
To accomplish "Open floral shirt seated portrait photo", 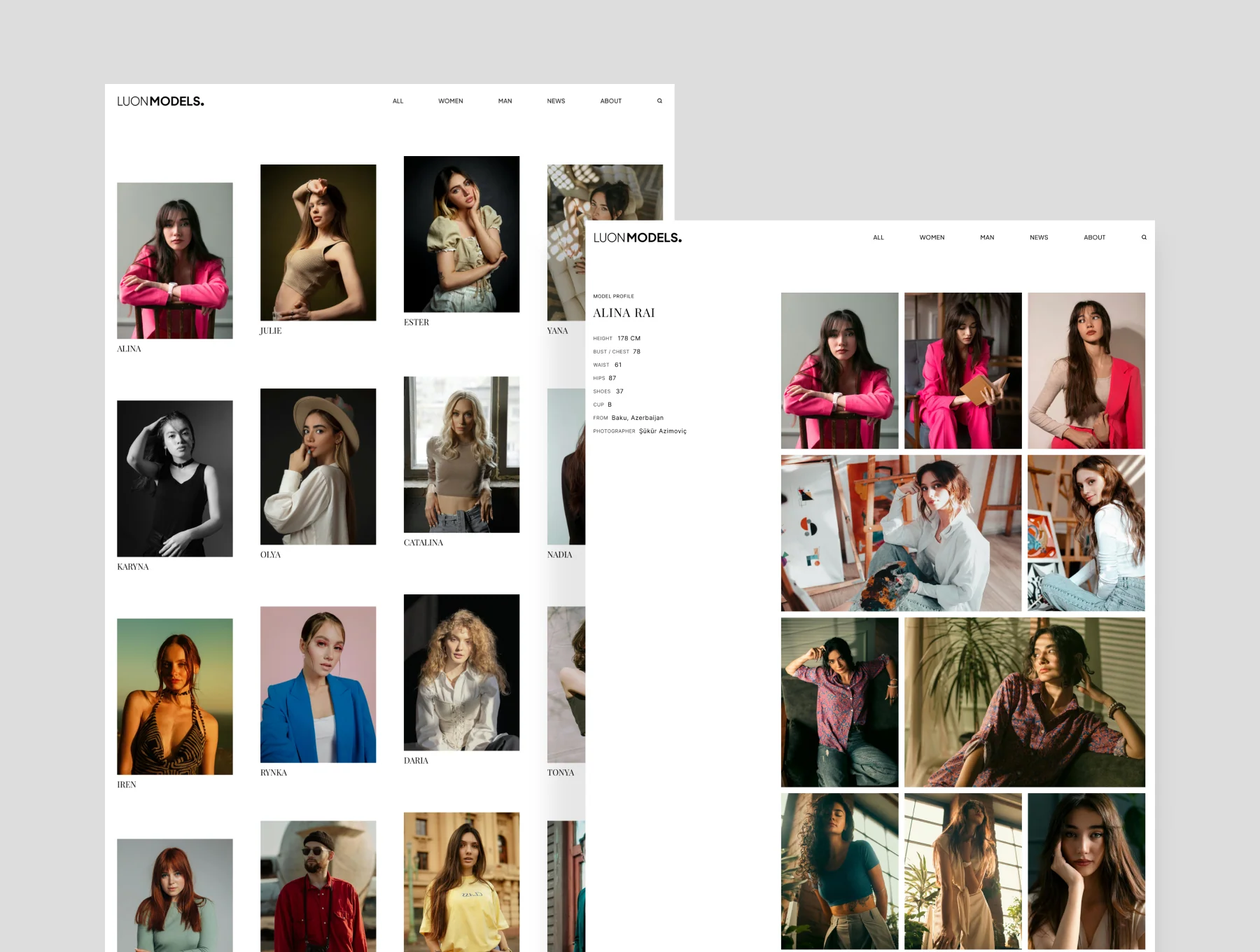I will tap(840, 702).
